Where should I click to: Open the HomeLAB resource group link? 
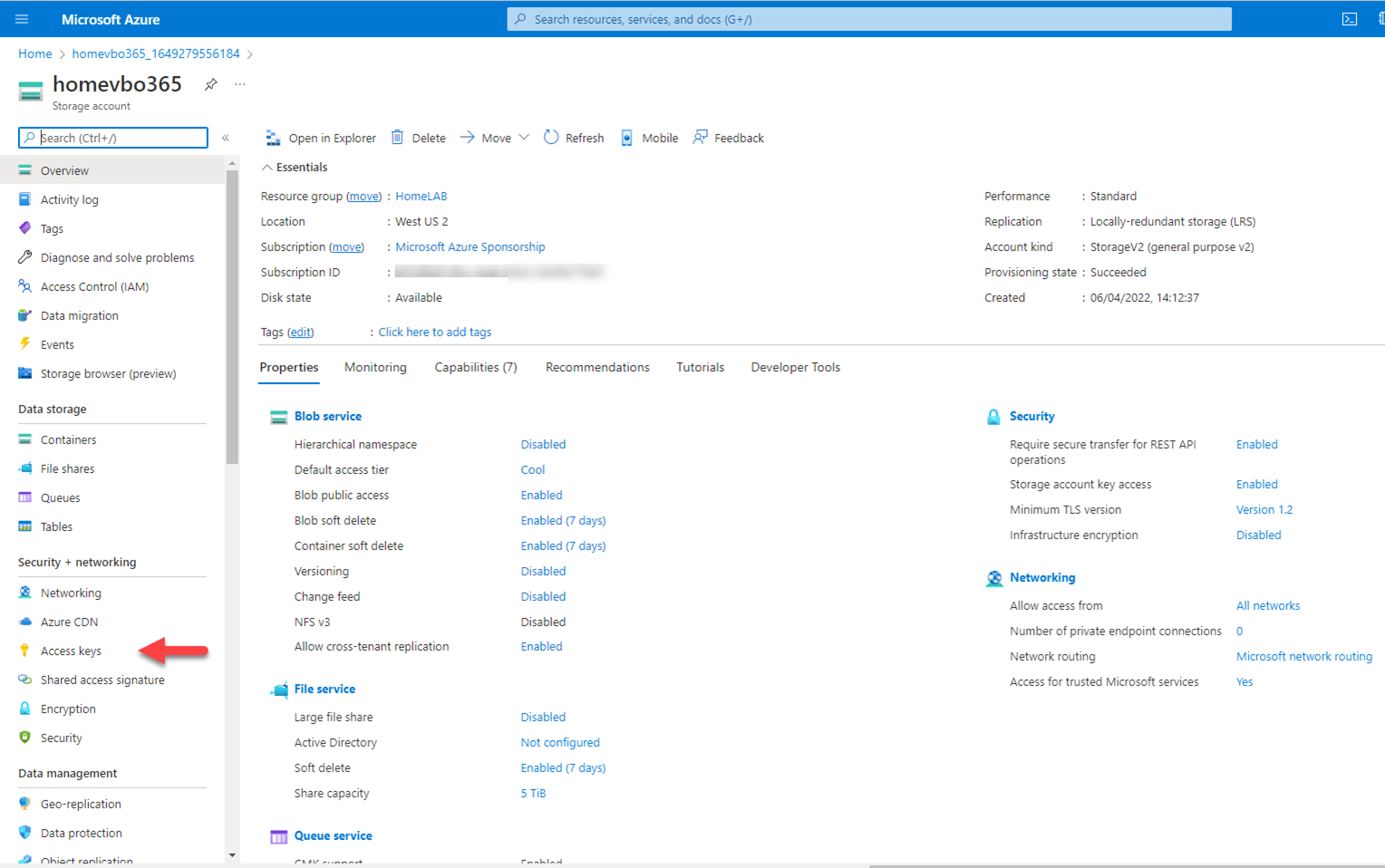[421, 196]
